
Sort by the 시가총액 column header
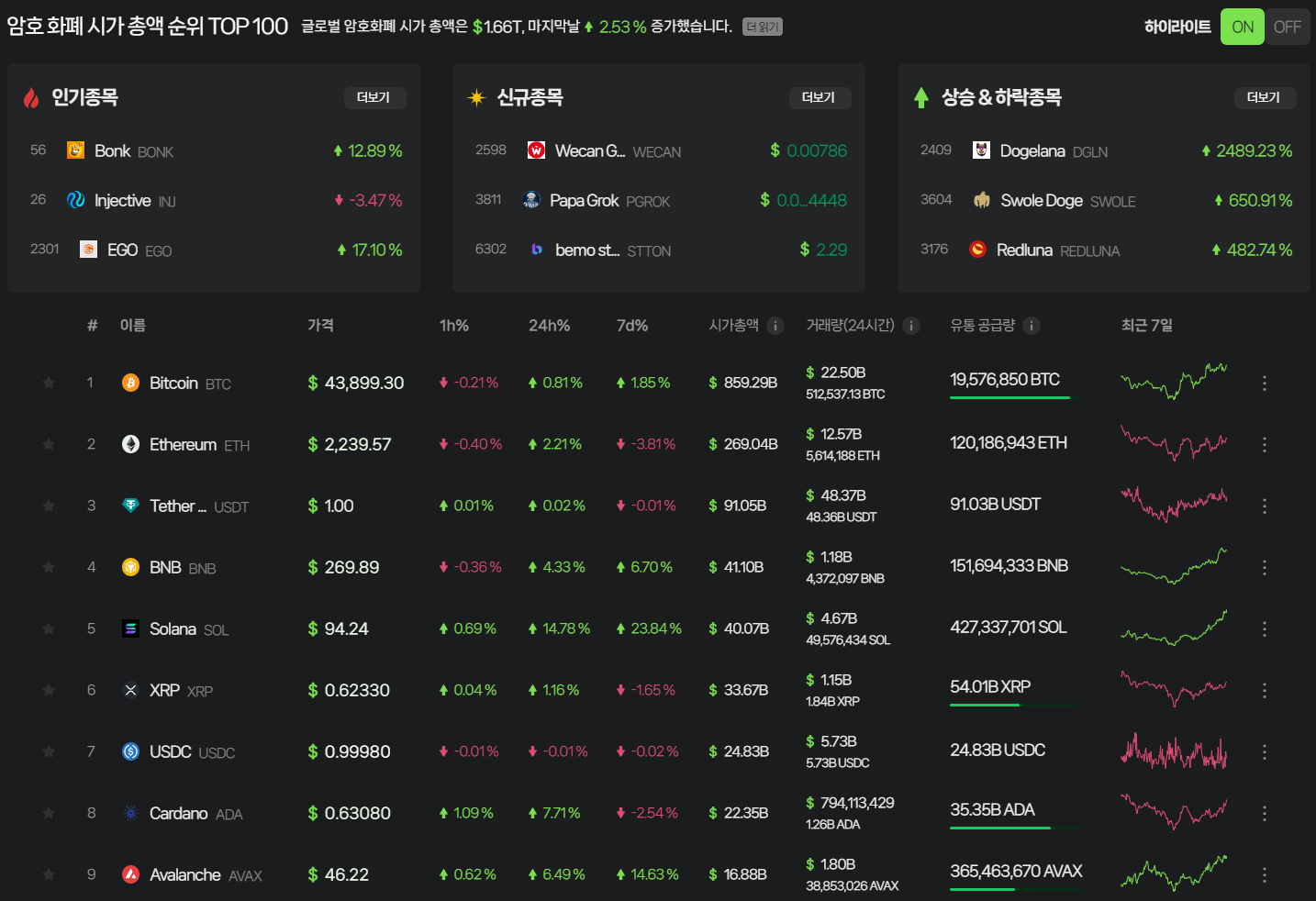coord(733,326)
